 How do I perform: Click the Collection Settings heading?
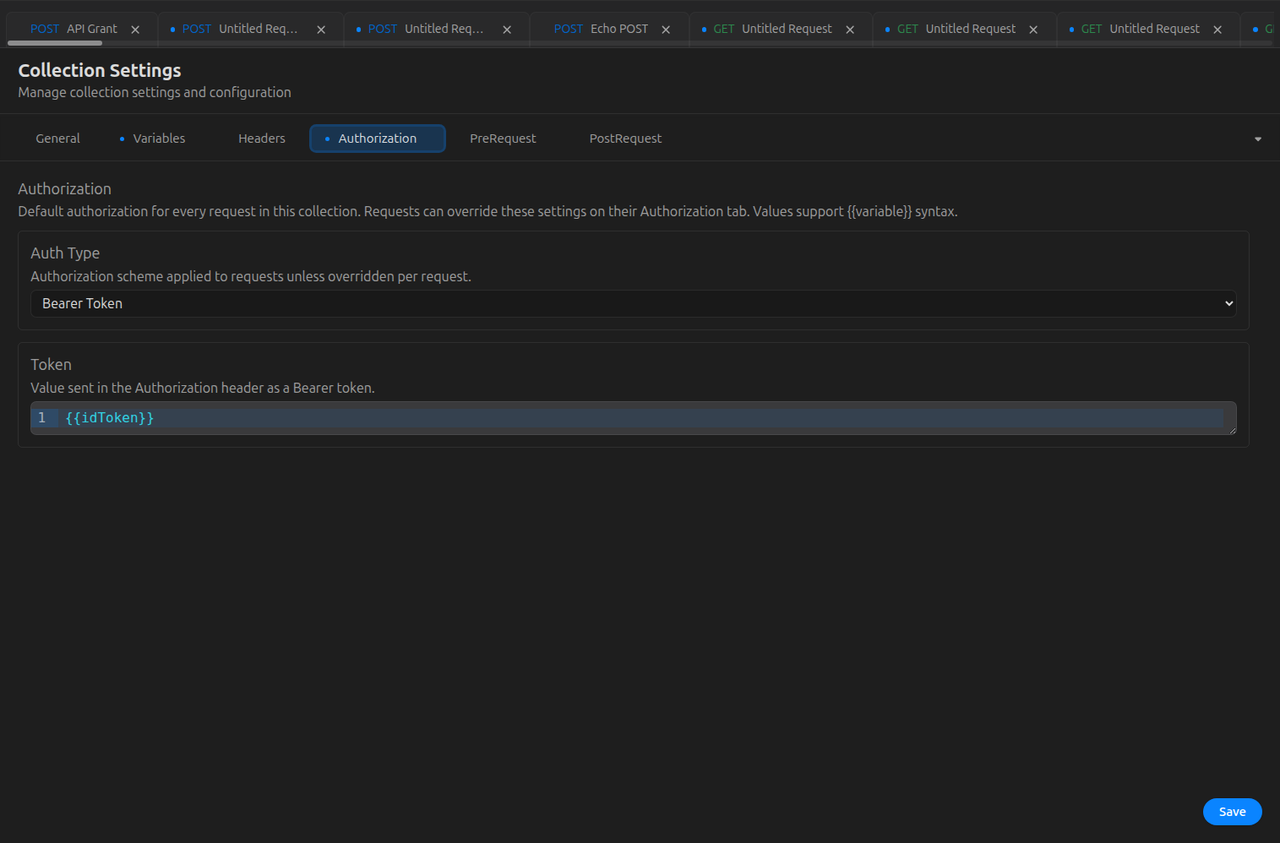pos(100,70)
